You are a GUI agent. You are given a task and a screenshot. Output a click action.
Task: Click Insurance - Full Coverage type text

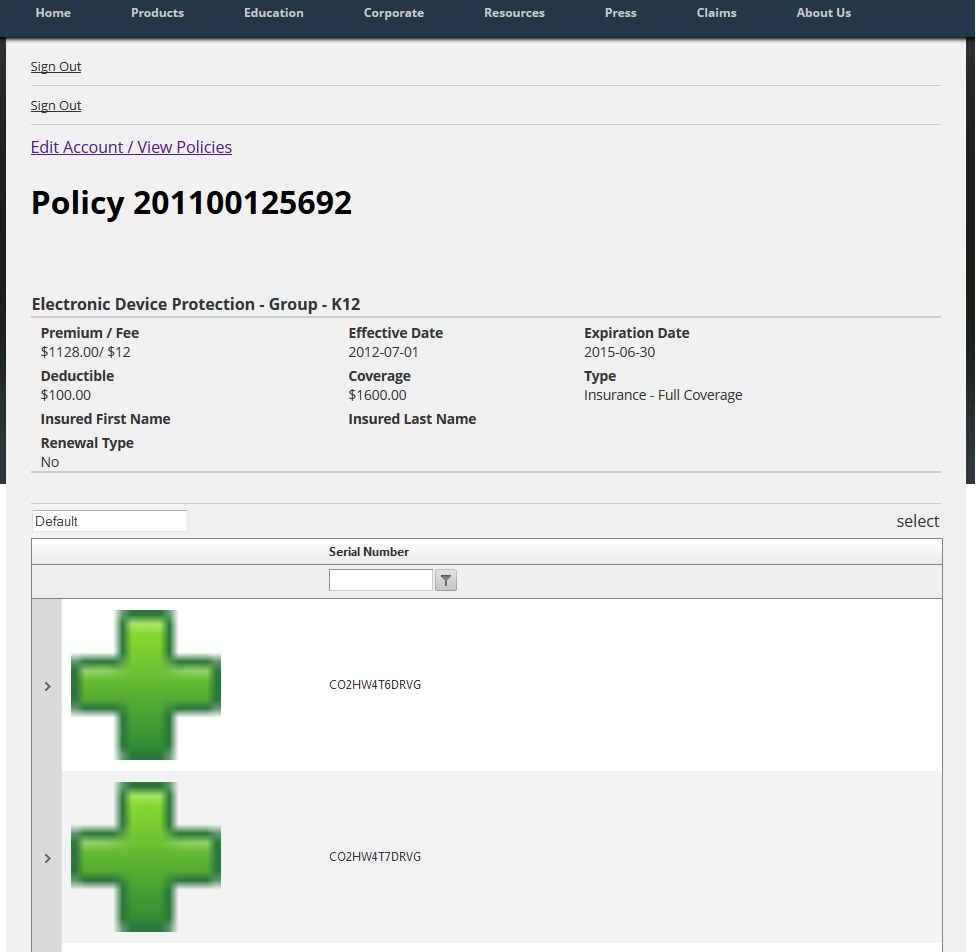pos(663,395)
